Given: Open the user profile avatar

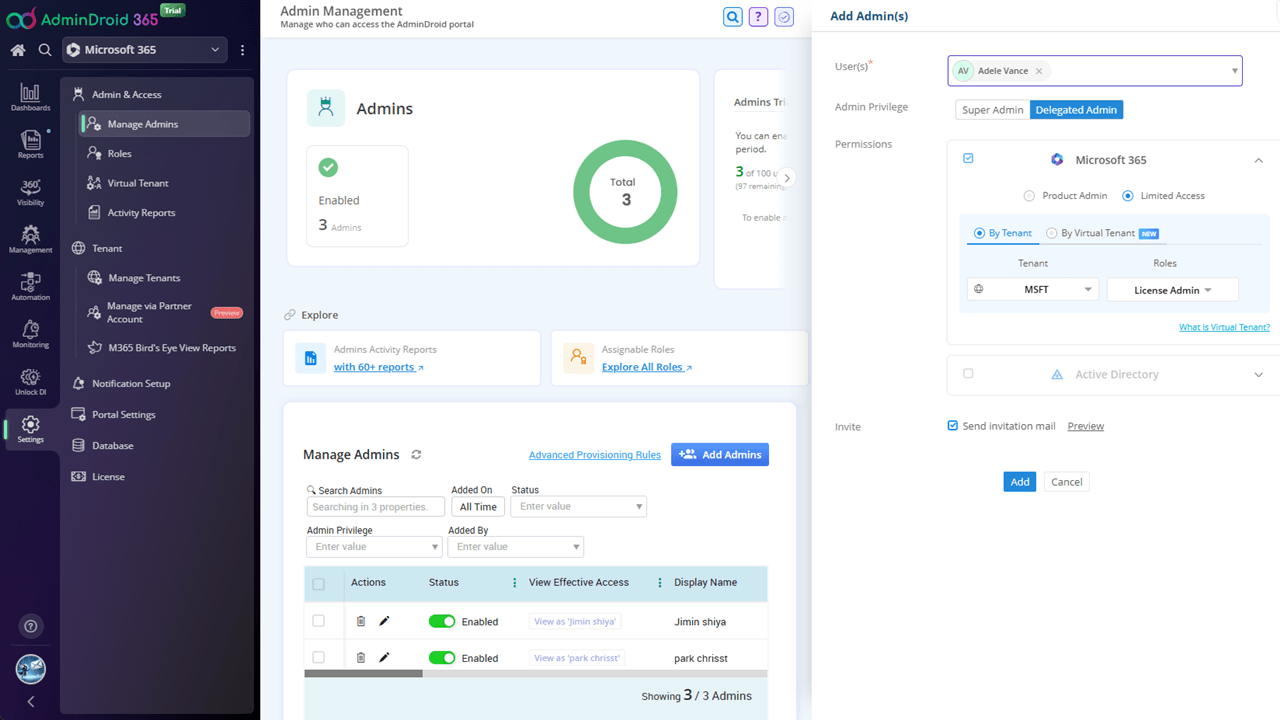Looking at the screenshot, I should coord(31,669).
